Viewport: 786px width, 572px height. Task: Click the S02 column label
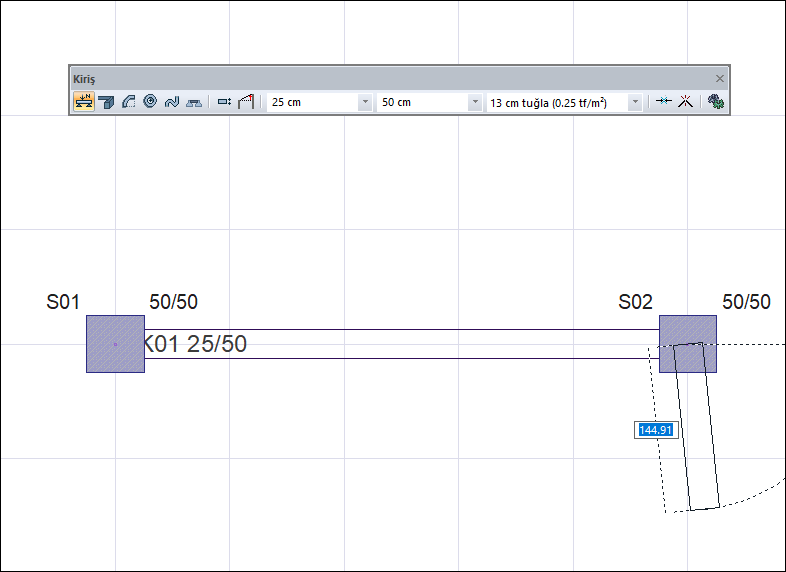(635, 302)
